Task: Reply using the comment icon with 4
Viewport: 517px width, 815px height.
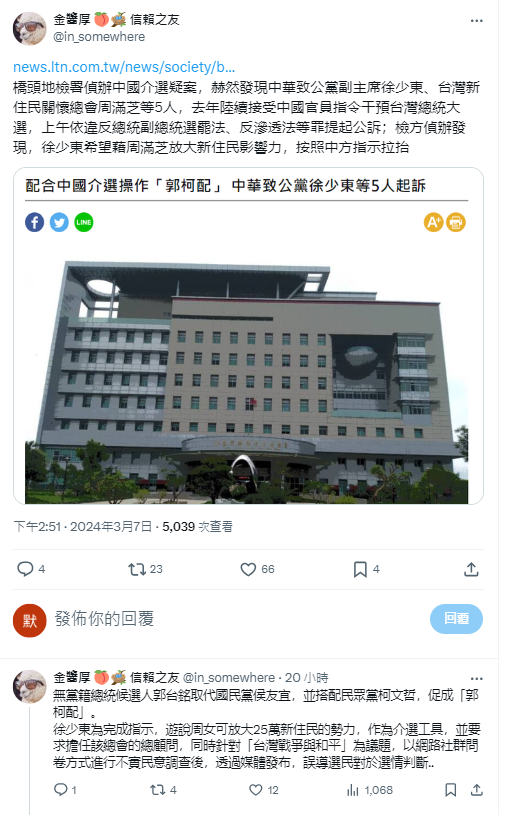Action: 31,569
